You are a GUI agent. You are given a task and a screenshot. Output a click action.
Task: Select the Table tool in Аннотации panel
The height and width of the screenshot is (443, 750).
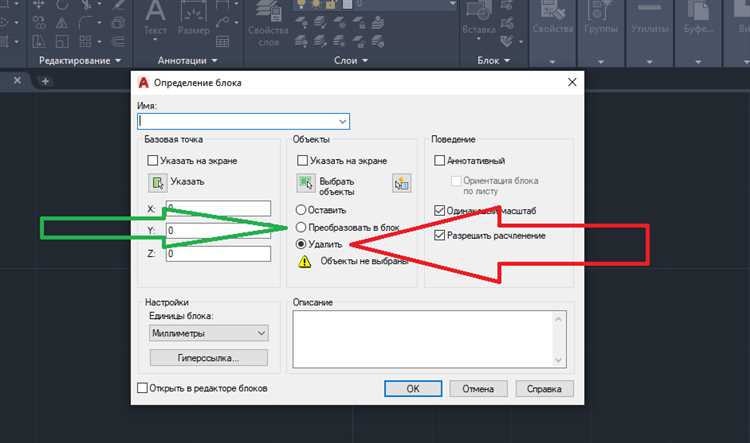(222, 42)
